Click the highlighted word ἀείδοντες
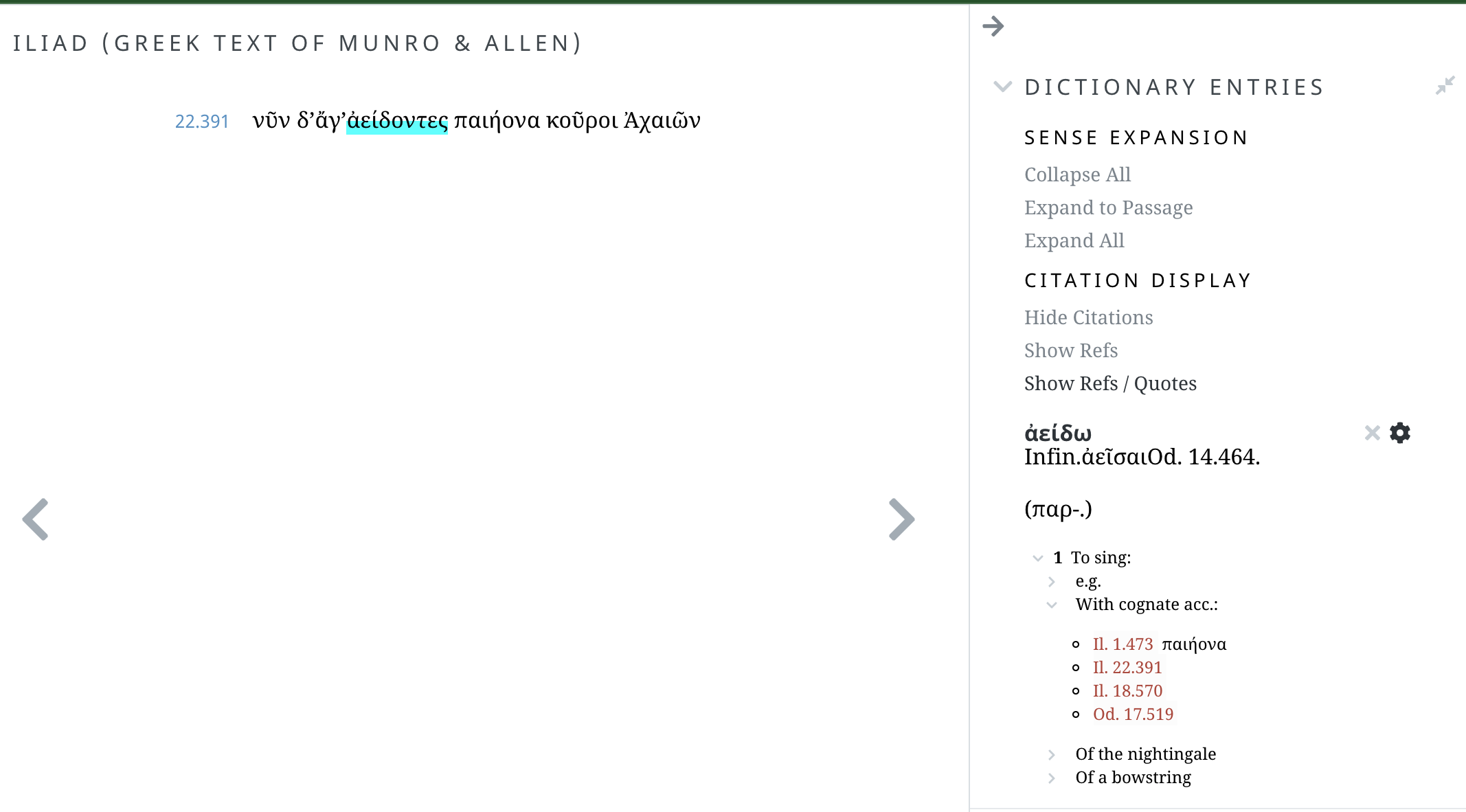The width and height of the screenshot is (1466, 812). pos(398,122)
